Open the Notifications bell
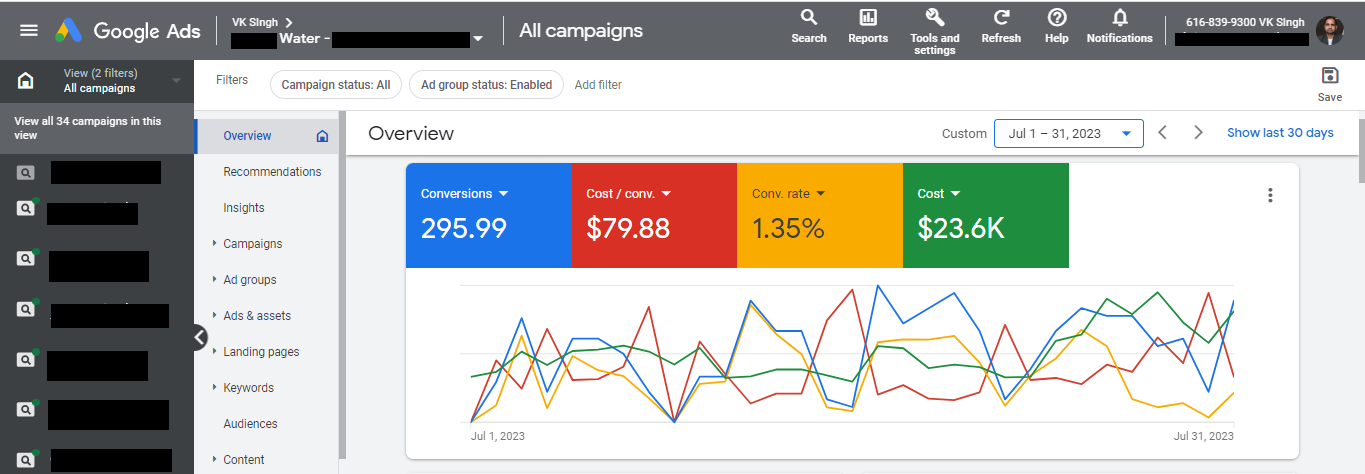 tap(1119, 18)
